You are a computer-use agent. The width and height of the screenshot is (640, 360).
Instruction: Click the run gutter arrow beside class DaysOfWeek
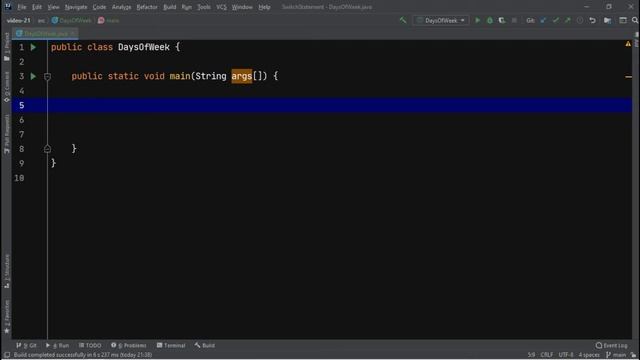[33, 47]
